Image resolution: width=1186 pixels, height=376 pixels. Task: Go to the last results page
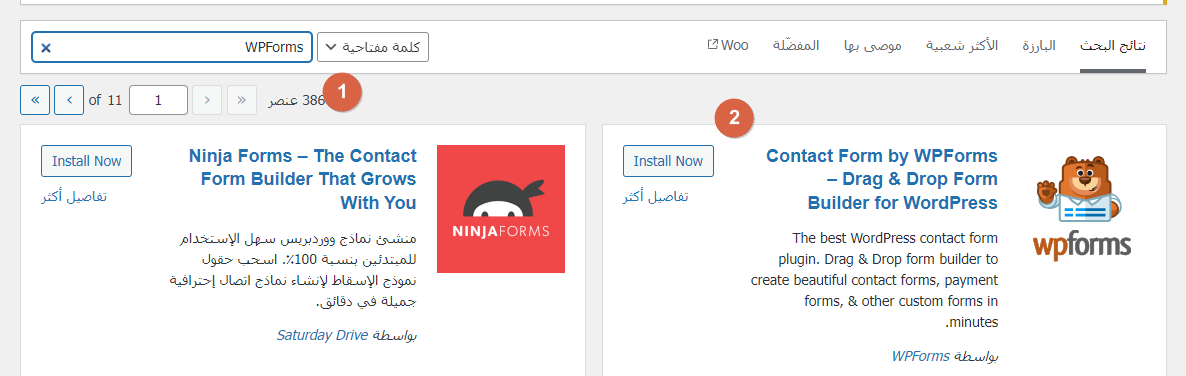(x=35, y=100)
